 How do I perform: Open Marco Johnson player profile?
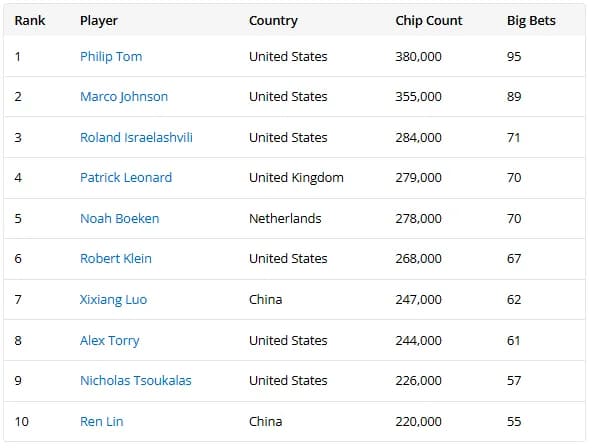[124, 97]
